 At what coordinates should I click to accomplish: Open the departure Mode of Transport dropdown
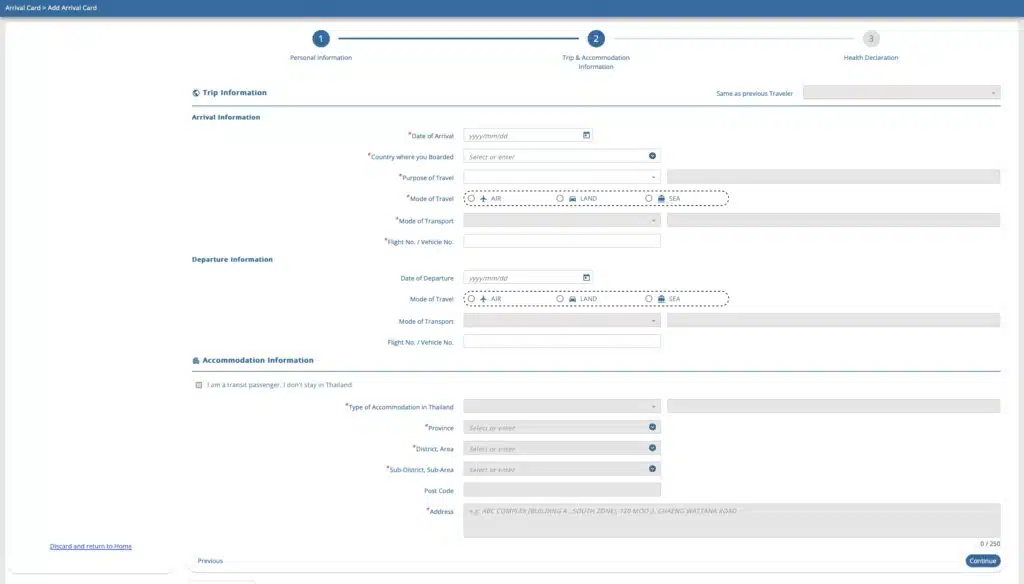point(562,321)
